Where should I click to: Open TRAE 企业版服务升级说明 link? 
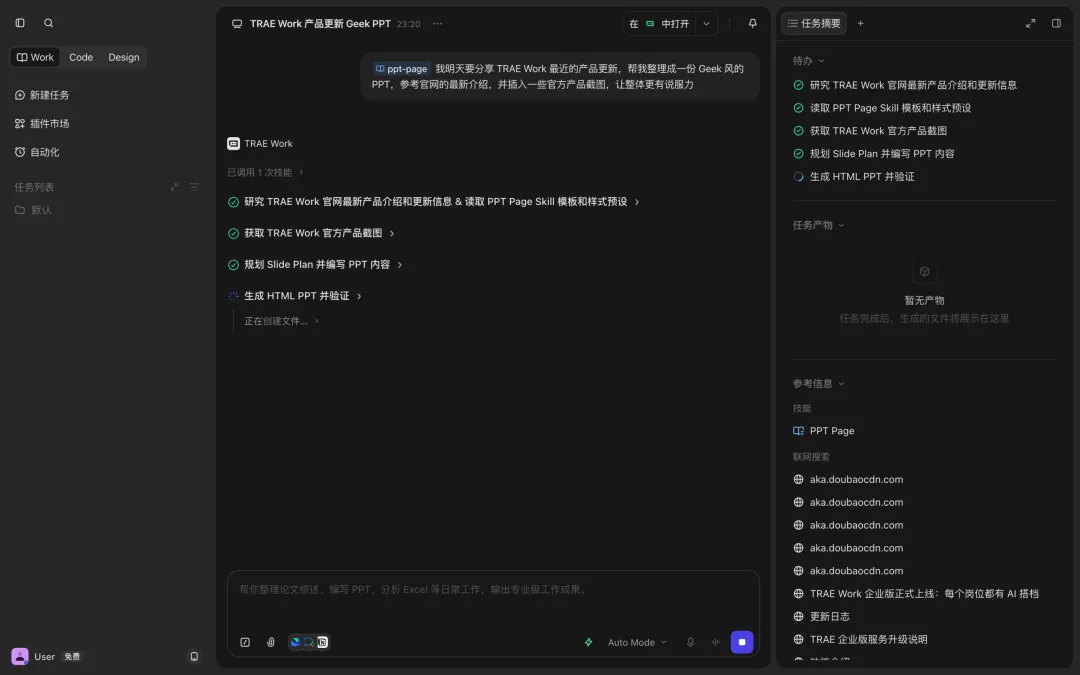(x=860, y=639)
